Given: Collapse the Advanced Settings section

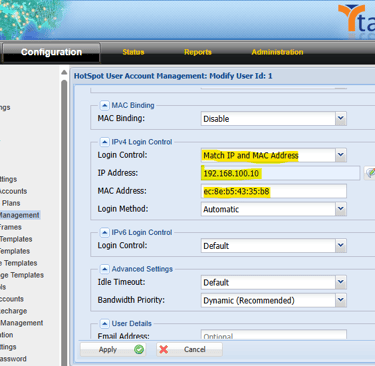Looking at the screenshot, I should click(x=104, y=269).
